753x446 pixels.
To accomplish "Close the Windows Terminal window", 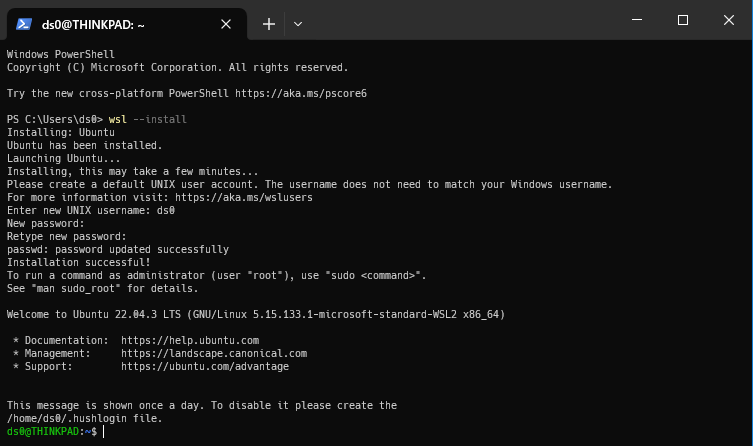I will [x=729, y=20].
